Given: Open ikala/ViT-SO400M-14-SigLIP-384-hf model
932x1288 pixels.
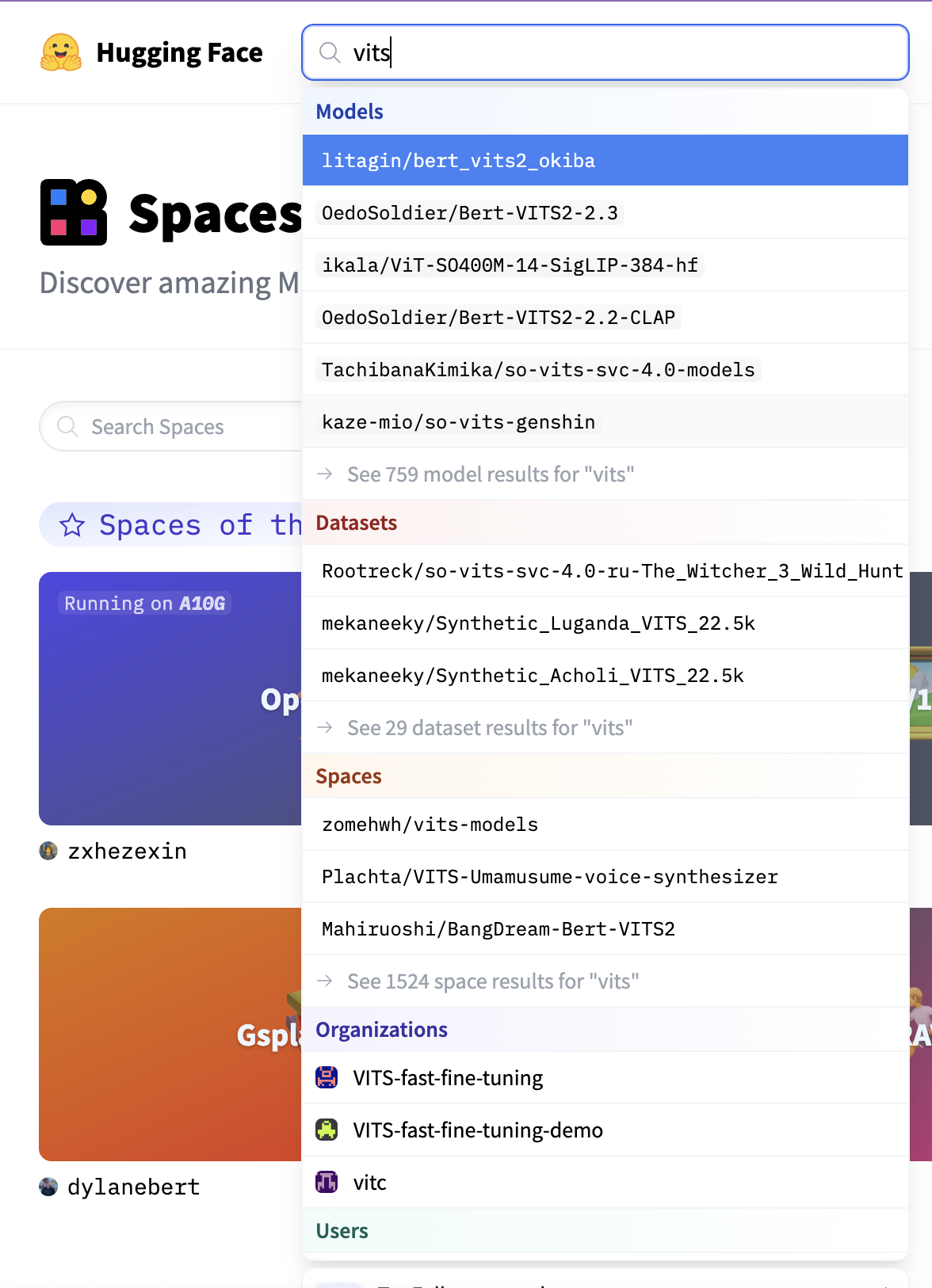Looking at the screenshot, I should coord(605,265).
